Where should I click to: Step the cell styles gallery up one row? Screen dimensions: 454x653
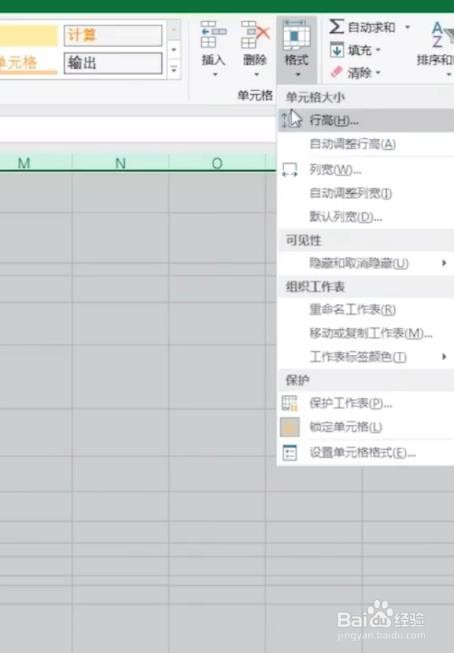pos(174,30)
